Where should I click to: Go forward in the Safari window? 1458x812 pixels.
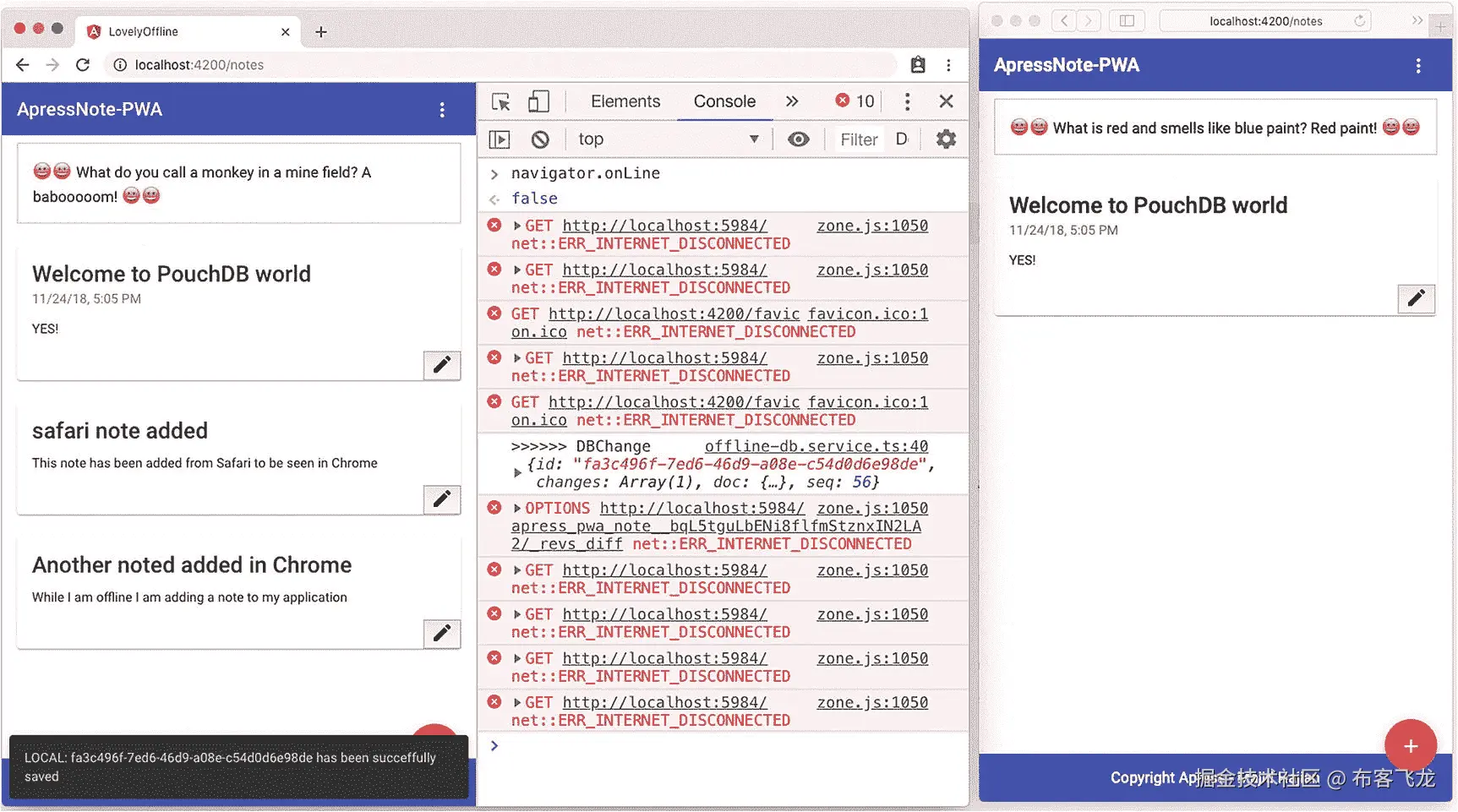coord(1089,21)
